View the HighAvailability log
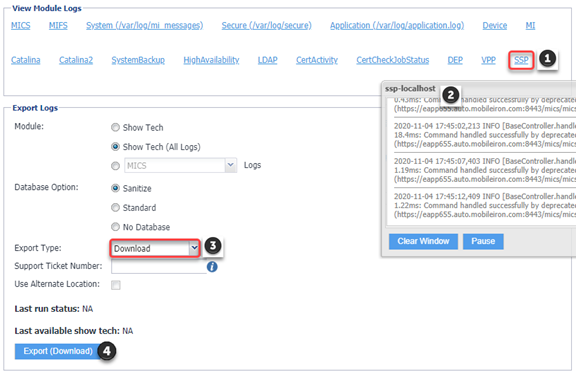Image resolution: width=576 pixels, height=374 pixels. point(211,60)
